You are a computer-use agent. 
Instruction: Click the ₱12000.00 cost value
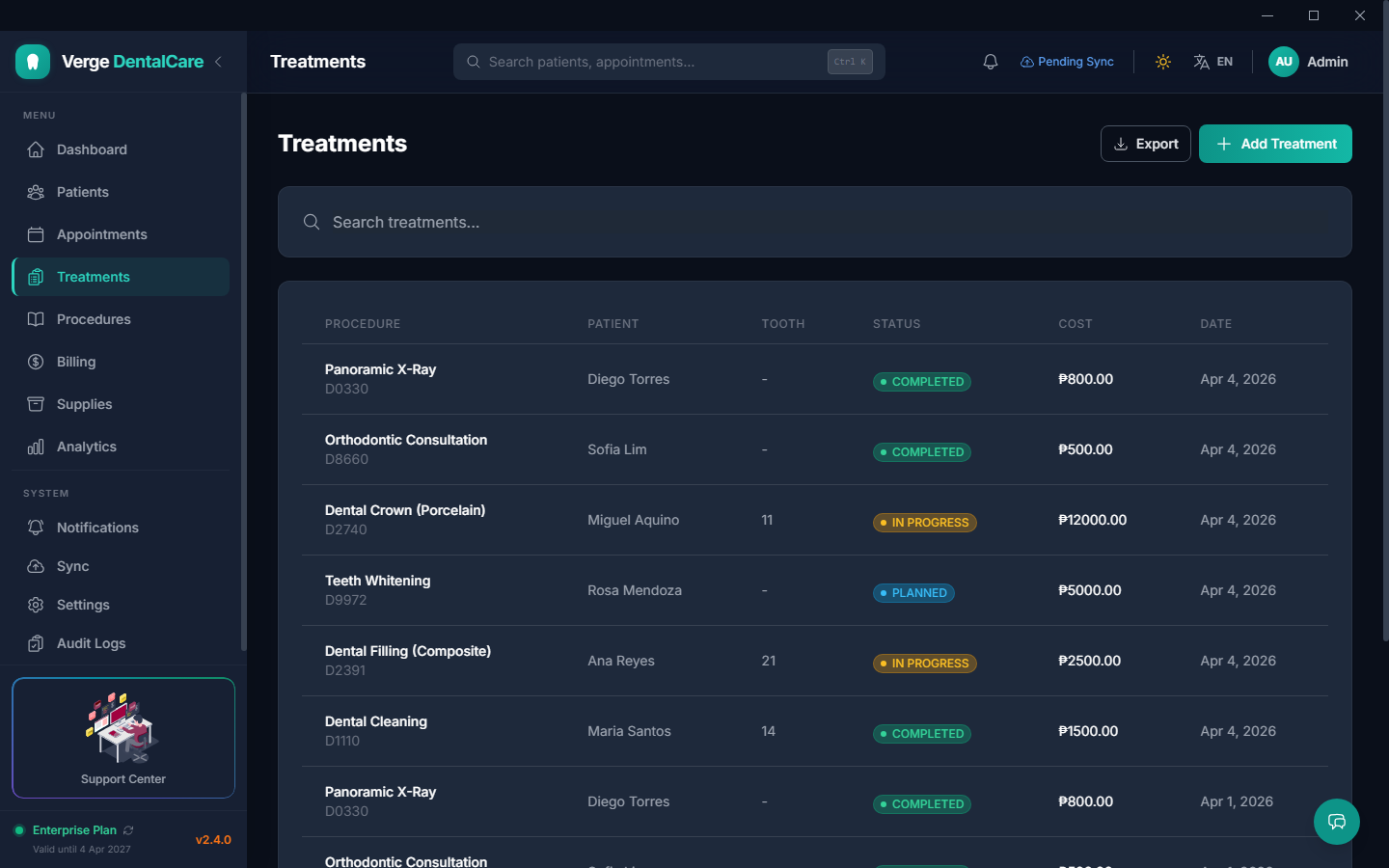click(1093, 520)
